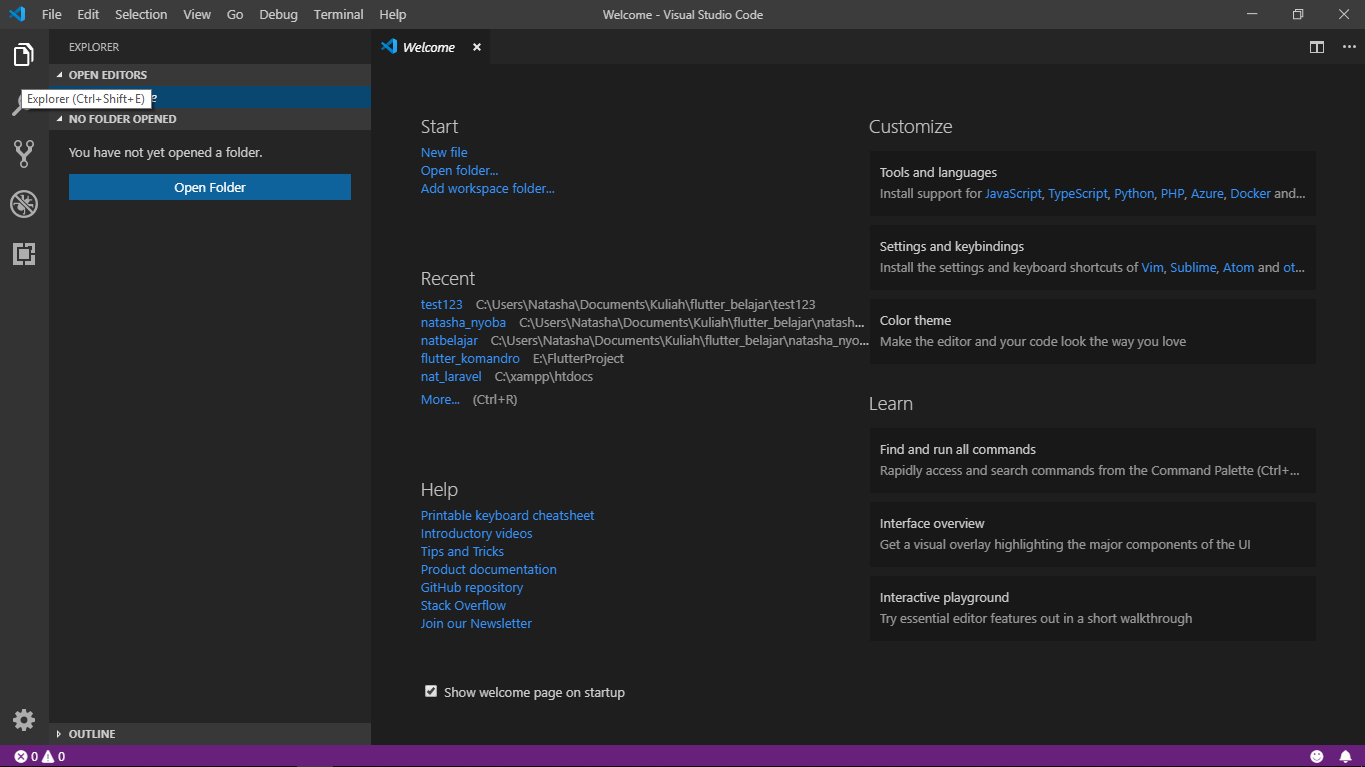Open the notifications bell icon
The width and height of the screenshot is (1365, 767).
pos(1345,755)
